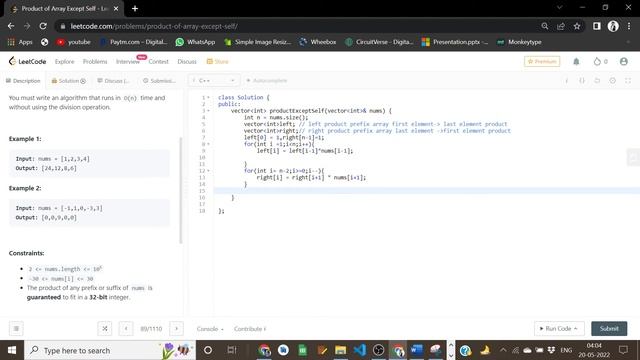Go to the previous problem
Image resolution: width=640 pixels, height=360 pixels.
tap(126, 329)
